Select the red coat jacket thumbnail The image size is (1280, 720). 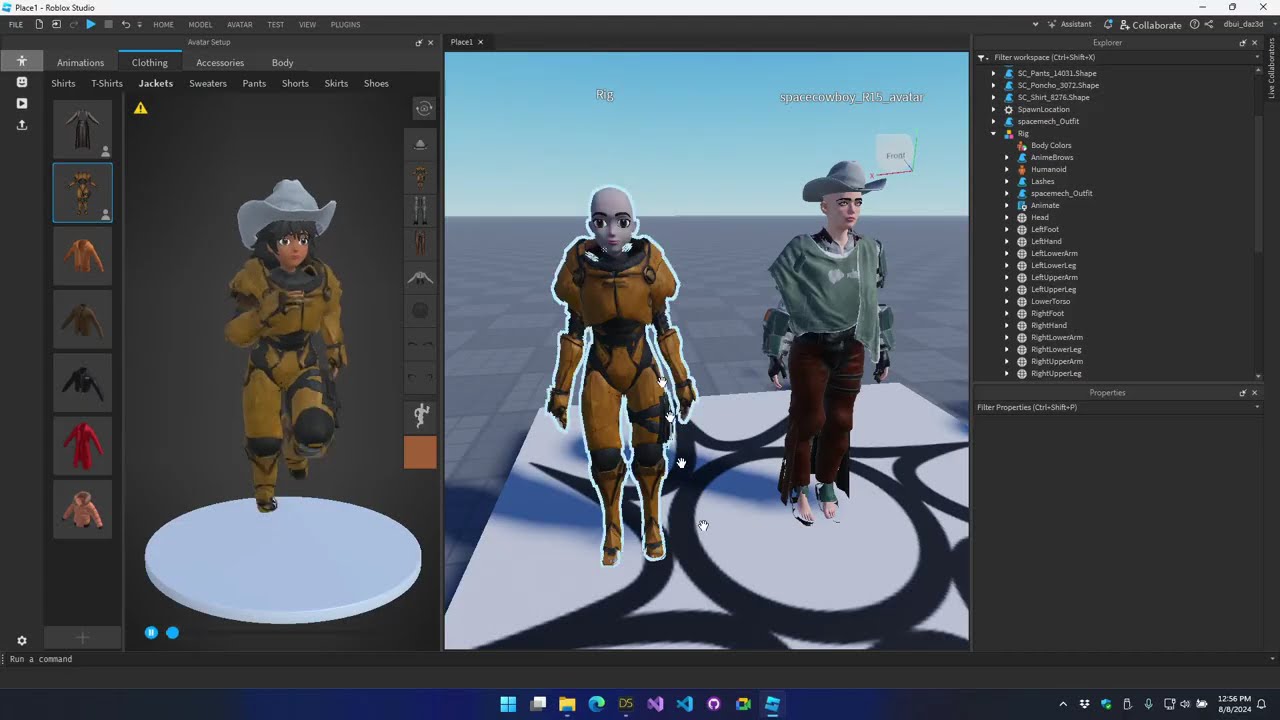coord(82,446)
